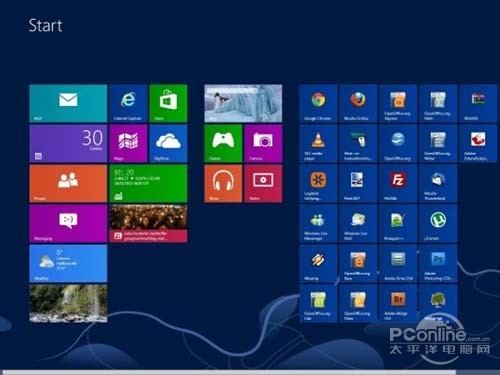
Task: Open the Logitech Unifying tile
Action: click(x=318, y=183)
